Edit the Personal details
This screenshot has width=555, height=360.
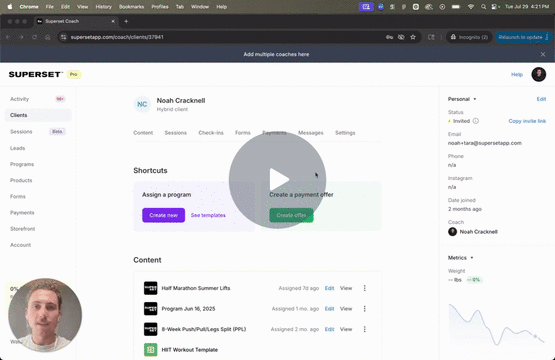(x=541, y=99)
